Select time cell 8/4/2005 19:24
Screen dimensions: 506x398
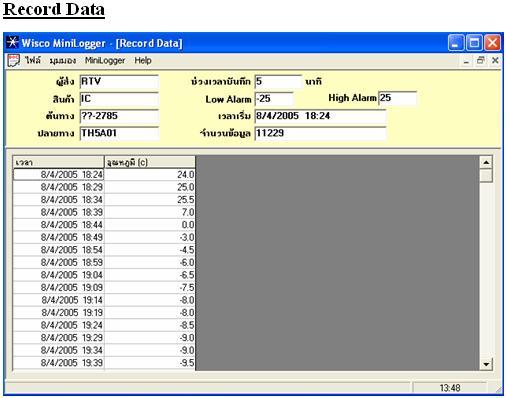59,325
